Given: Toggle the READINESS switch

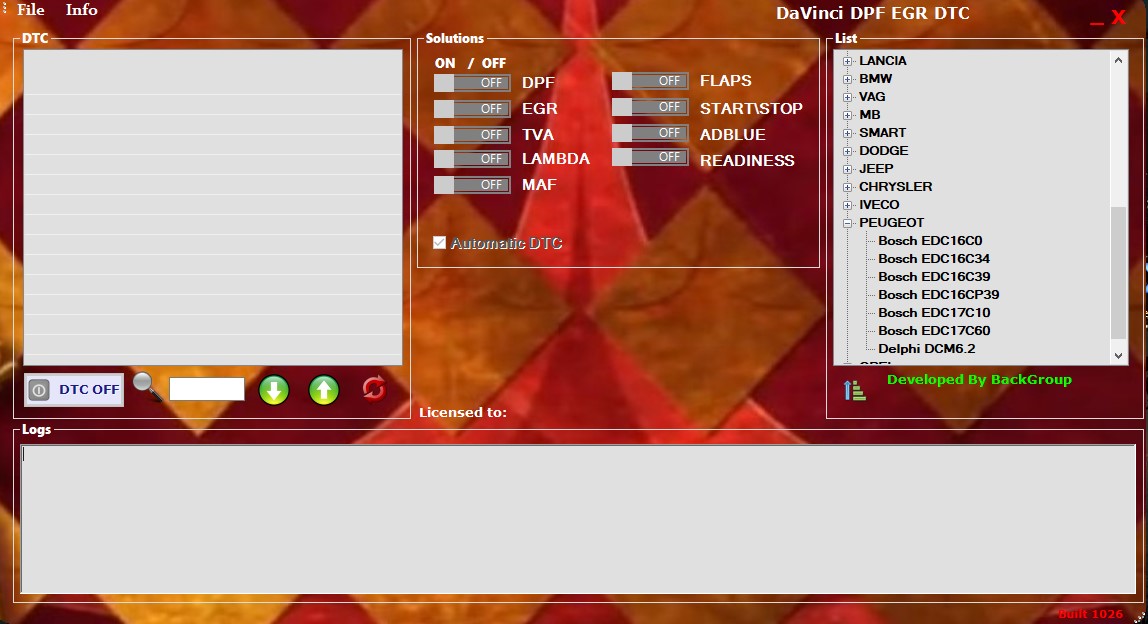Looking at the screenshot, I should [650, 157].
